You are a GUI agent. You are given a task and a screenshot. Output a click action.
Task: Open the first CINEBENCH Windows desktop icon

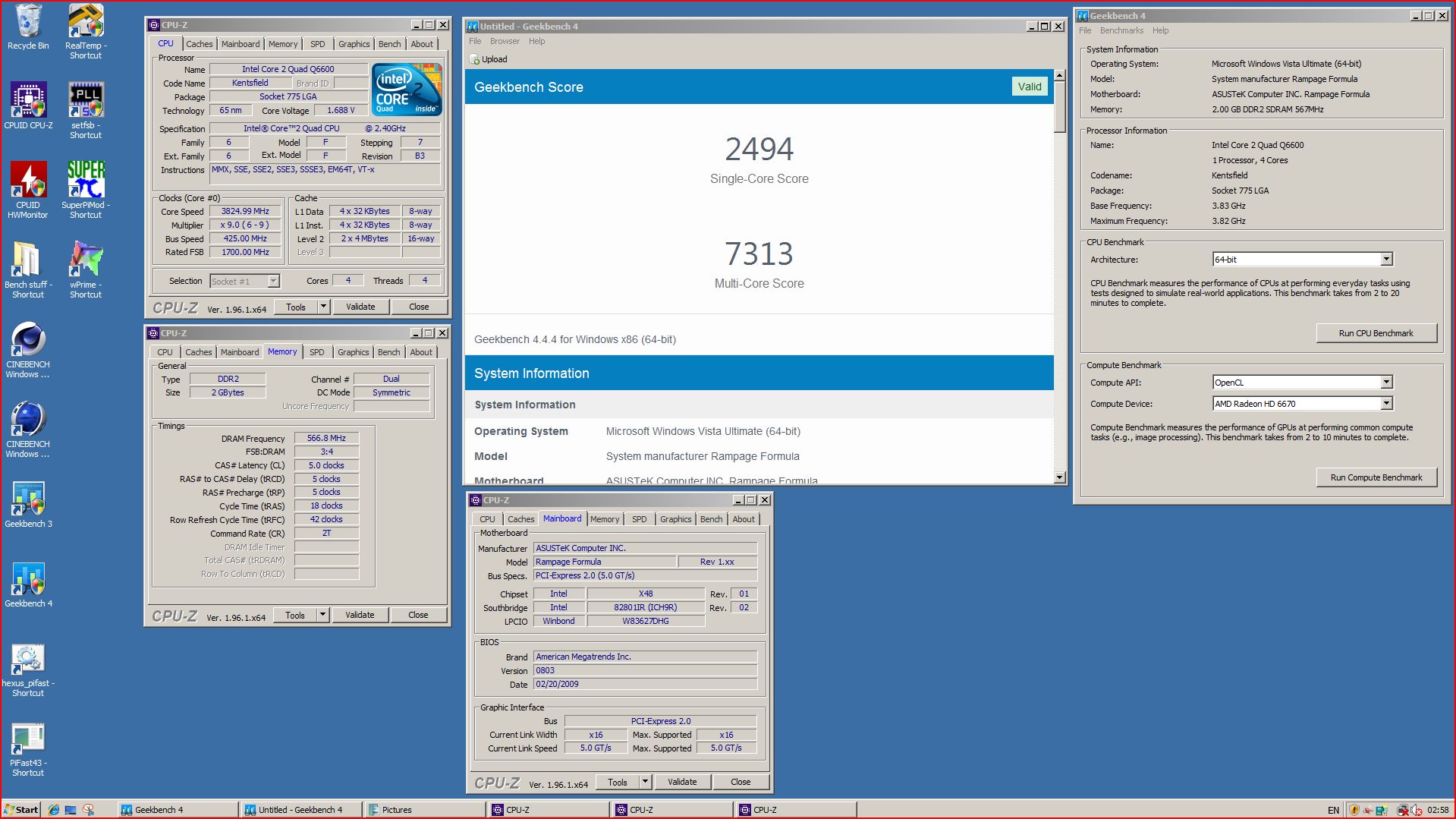[28, 350]
